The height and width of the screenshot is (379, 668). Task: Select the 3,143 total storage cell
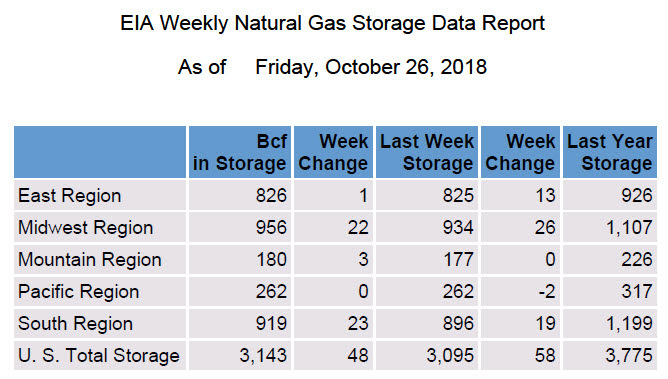[x=240, y=356]
